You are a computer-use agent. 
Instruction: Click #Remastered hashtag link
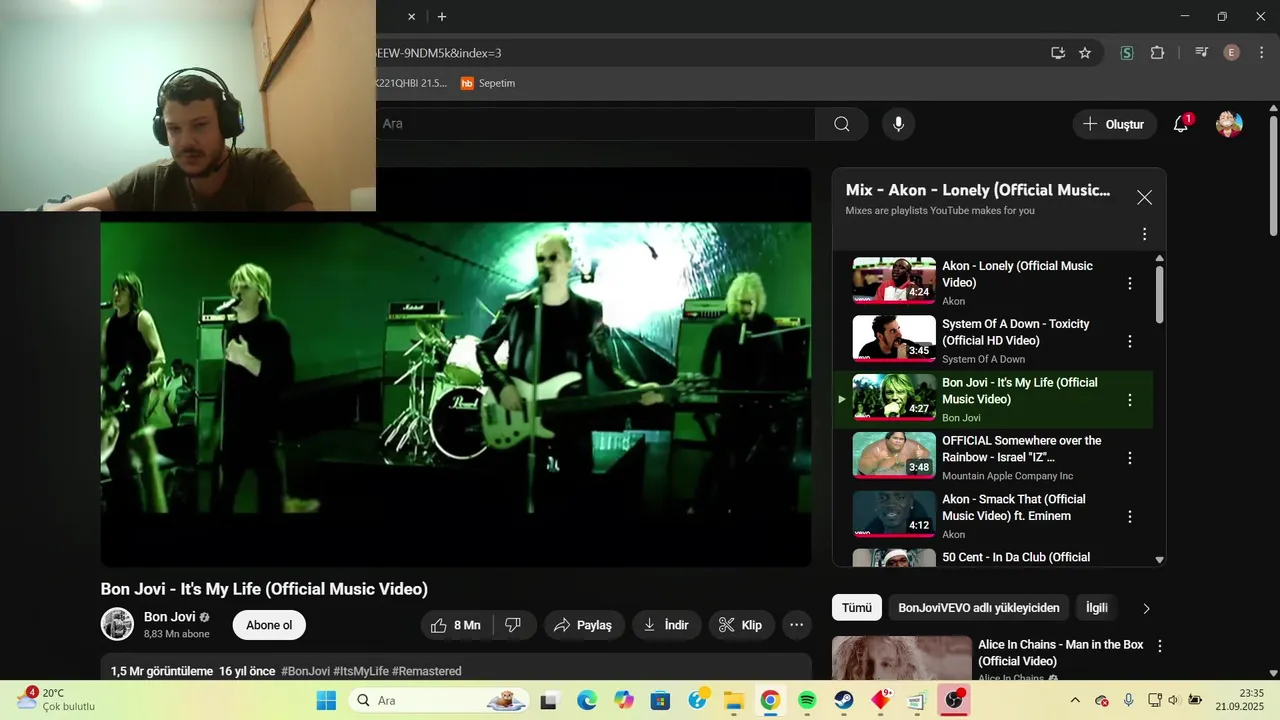[427, 671]
